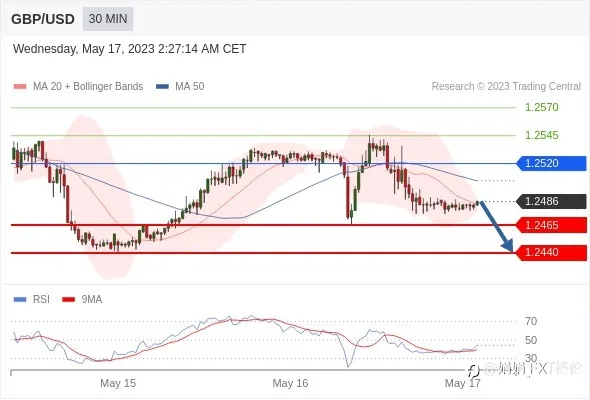Click the 30 MIN timeframe button
590x400 pixels.
click(x=108, y=19)
